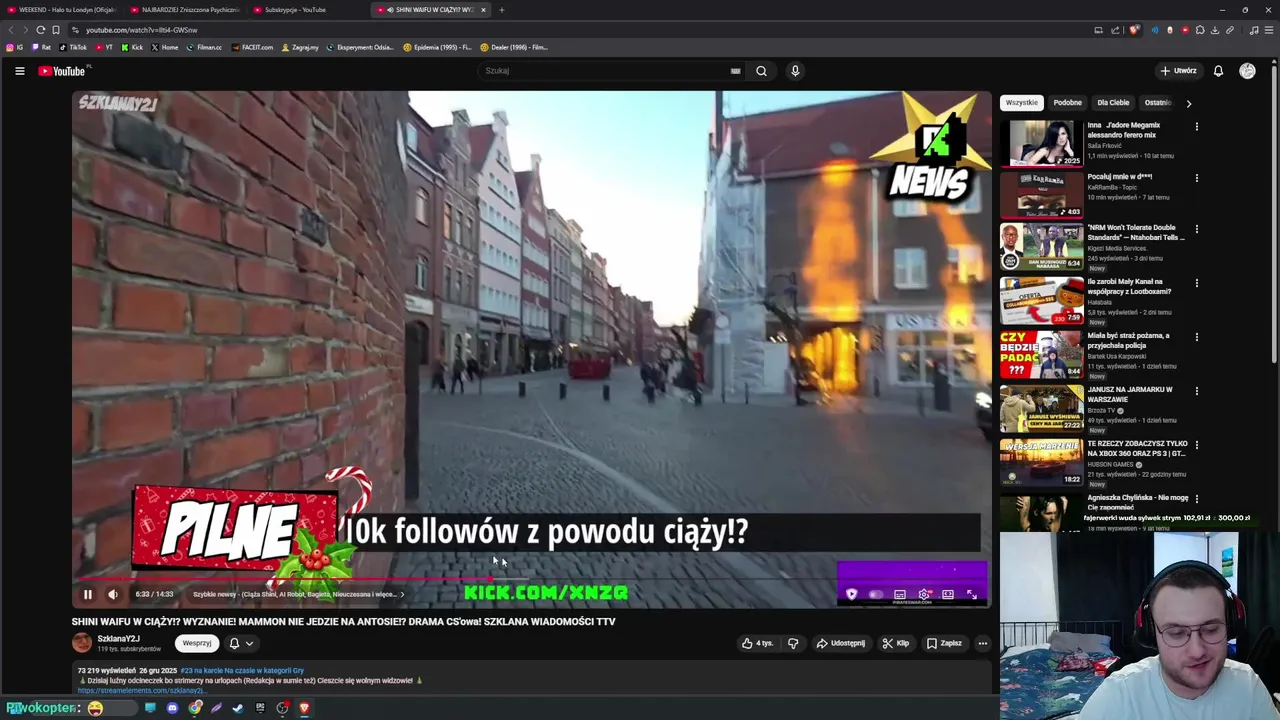
Task: Open the 'J'adore Megamix' video thumbnail
Action: tap(1041, 143)
